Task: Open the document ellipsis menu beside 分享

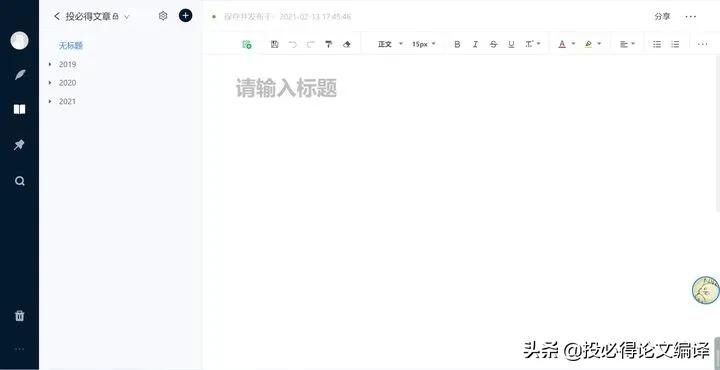Action: pyautogui.click(x=691, y=17)
